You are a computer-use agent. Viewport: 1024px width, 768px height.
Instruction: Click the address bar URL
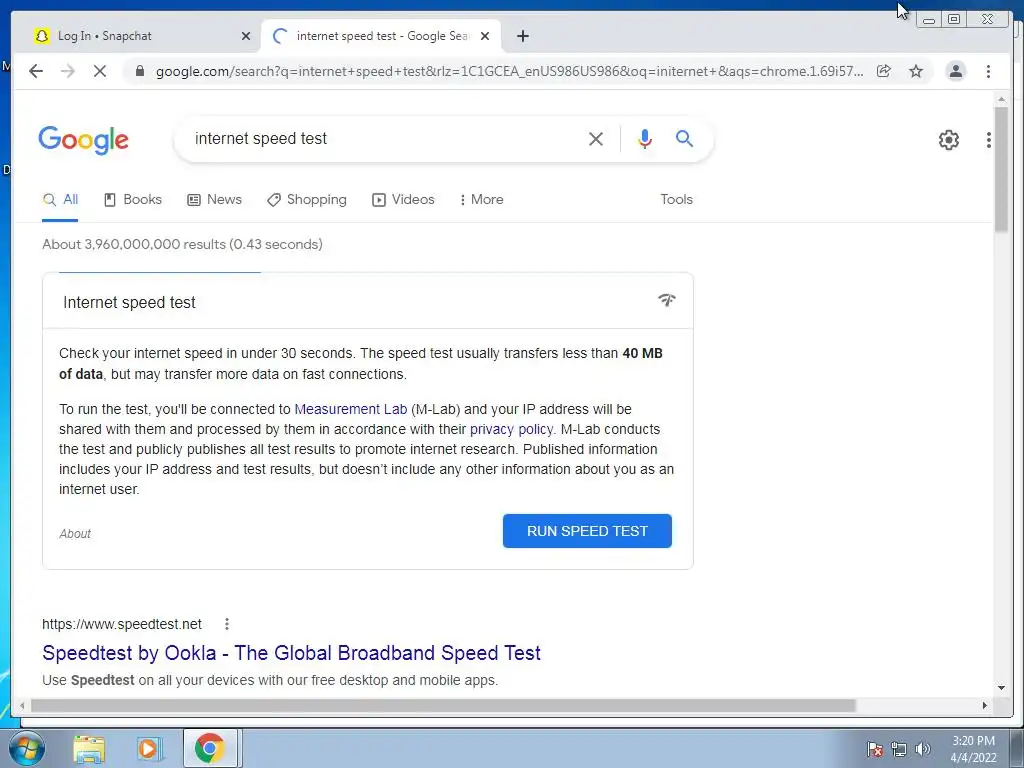point(509,71)
